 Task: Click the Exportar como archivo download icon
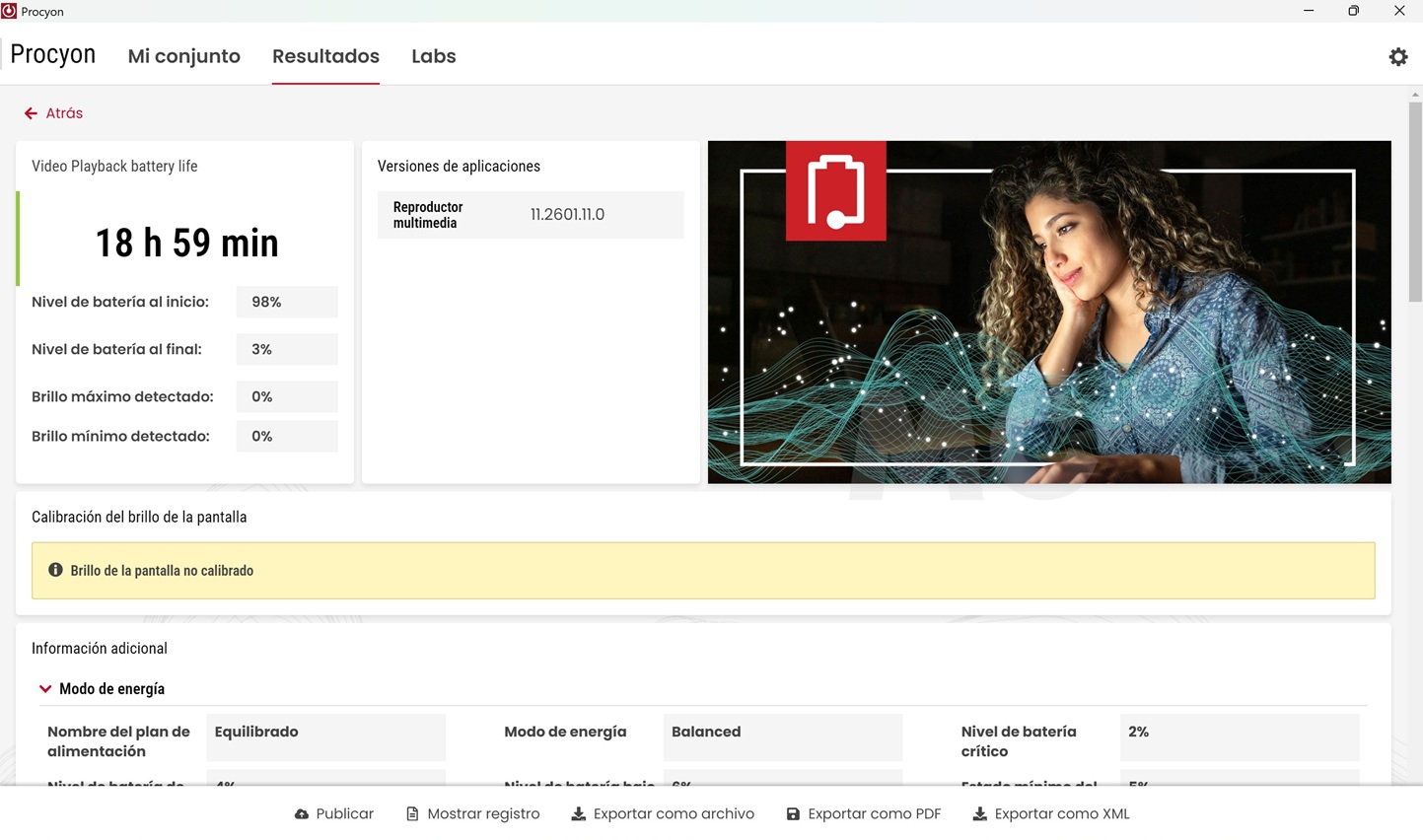579,814
